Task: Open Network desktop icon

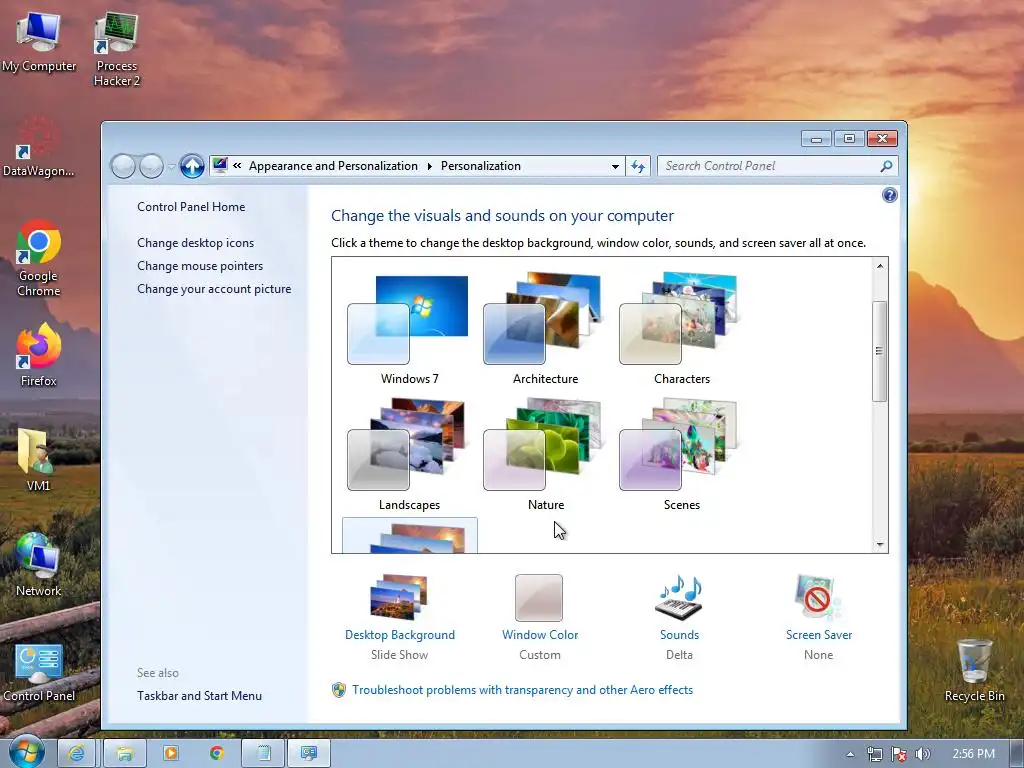Action: 39,565
